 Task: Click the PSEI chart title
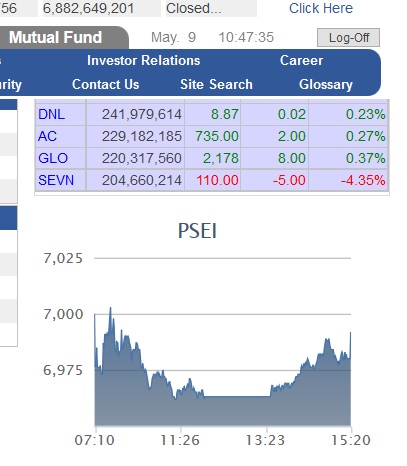(197, 231)
